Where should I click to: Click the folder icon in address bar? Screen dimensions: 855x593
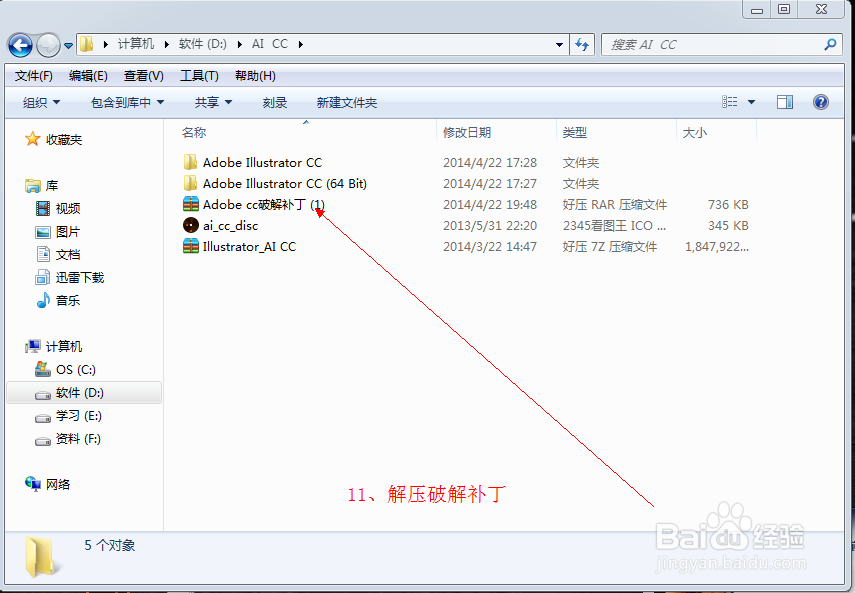tap(86, 44)
